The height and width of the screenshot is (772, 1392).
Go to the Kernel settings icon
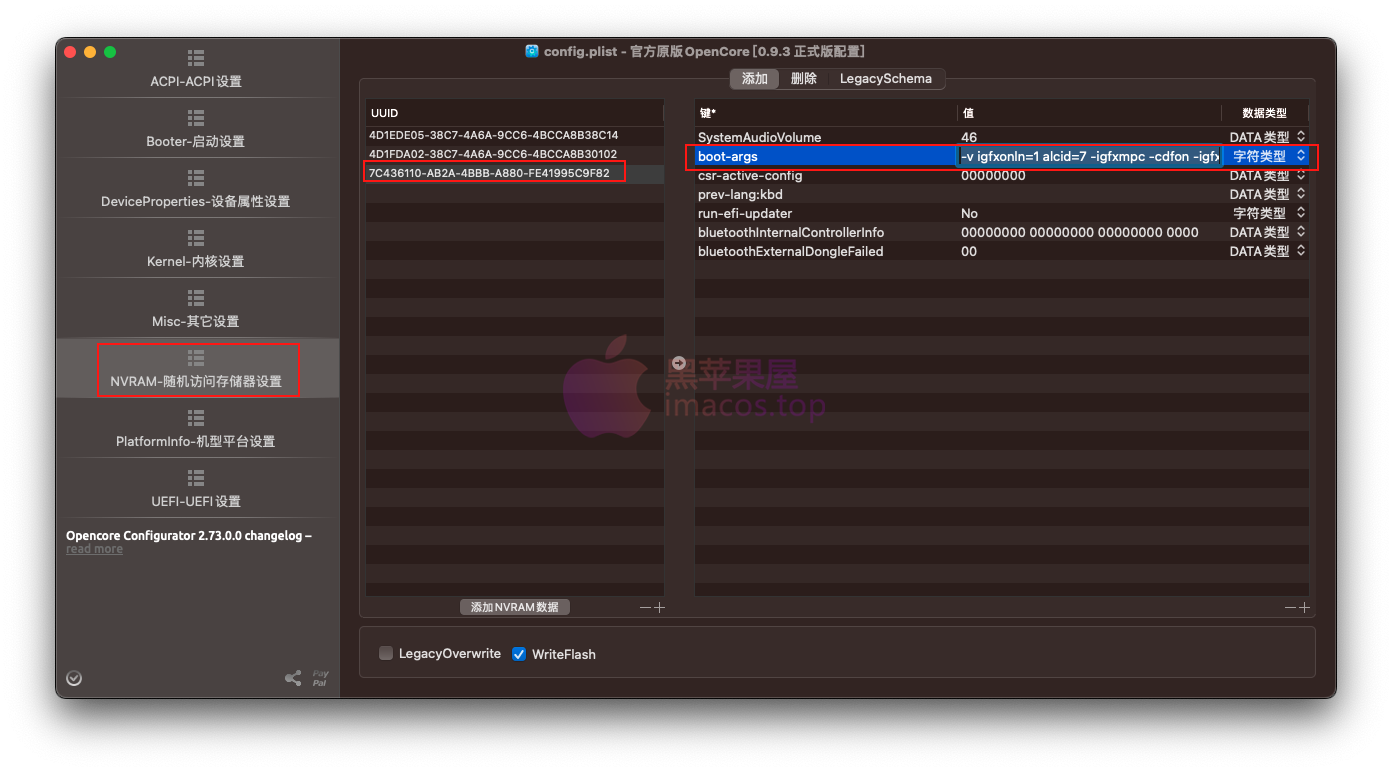point(196,238)
